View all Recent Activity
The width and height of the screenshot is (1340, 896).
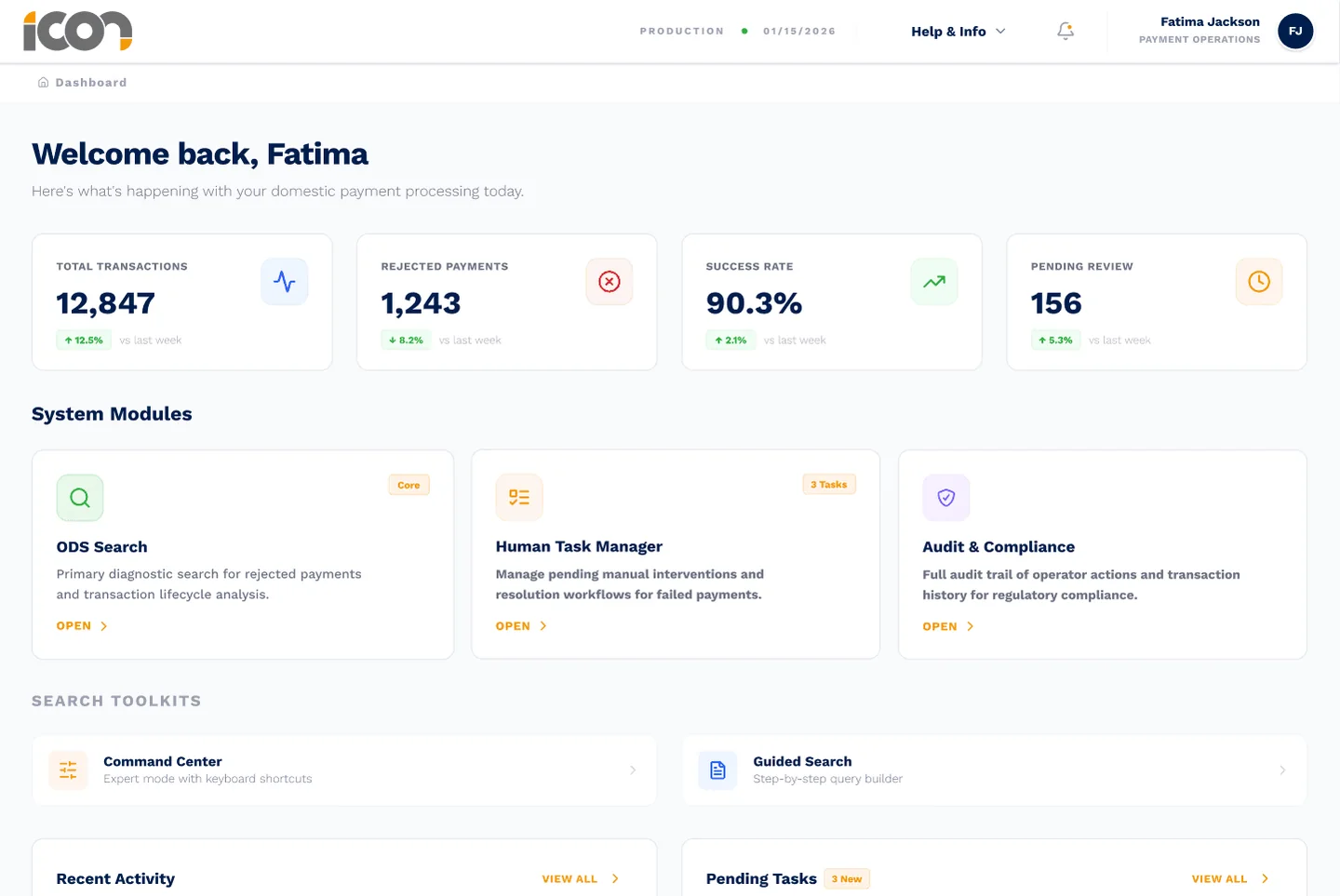click(581, 878)
